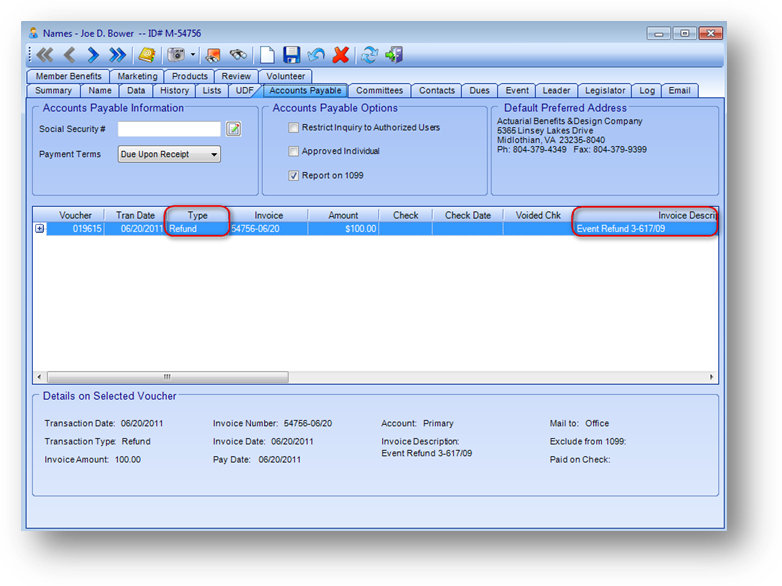This screenshot has height=586, width=782.
Task: Switch to the Marketing tab
Action: click(137, 76)
